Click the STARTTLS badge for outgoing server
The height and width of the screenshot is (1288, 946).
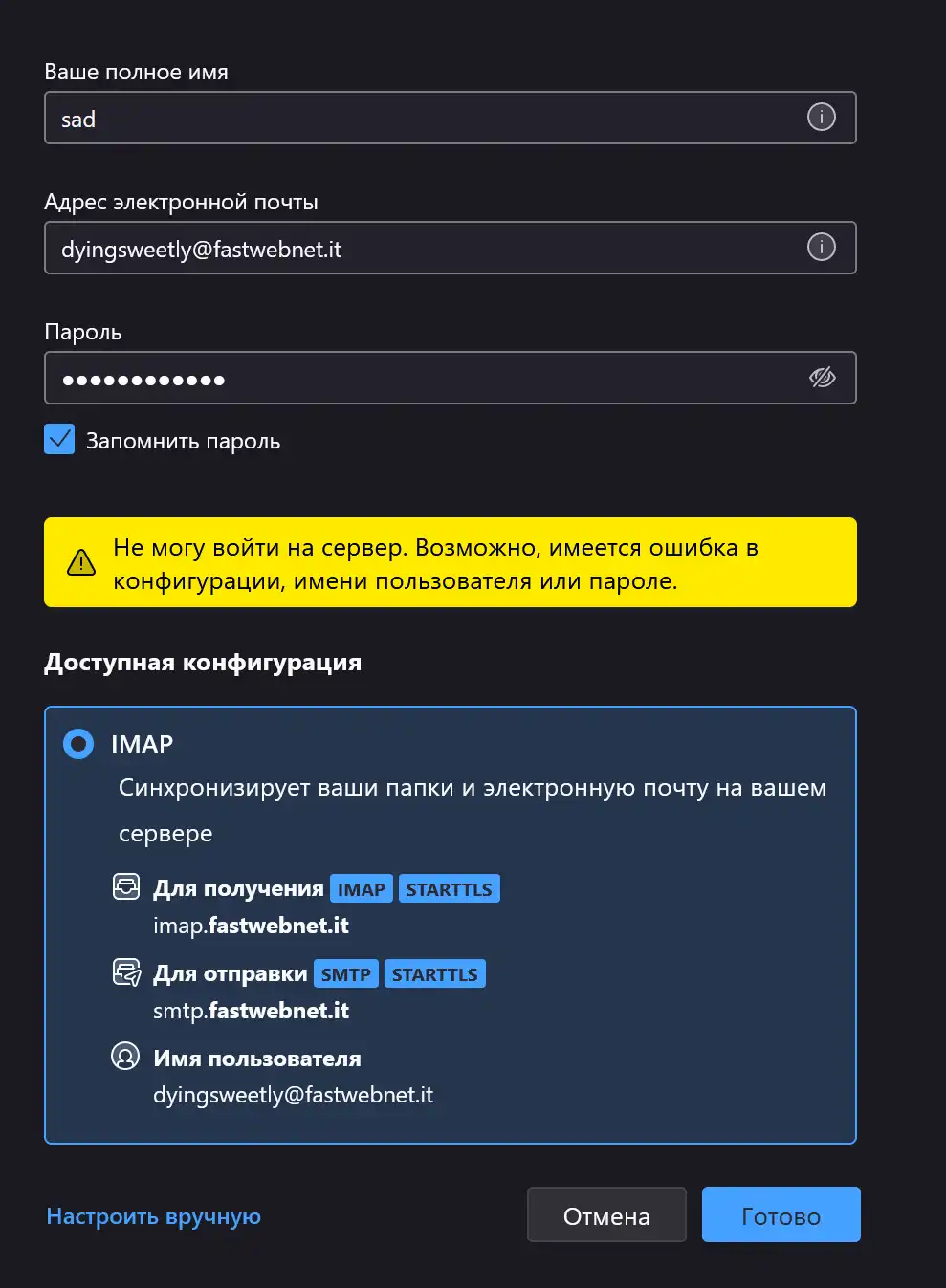pos(435,973)
